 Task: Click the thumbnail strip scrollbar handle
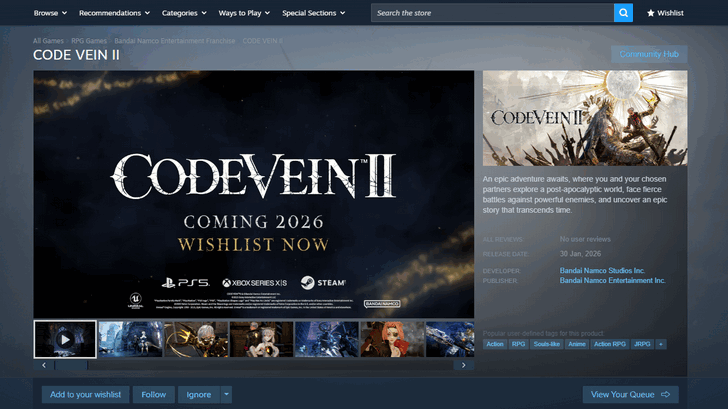tap(71, 365)
